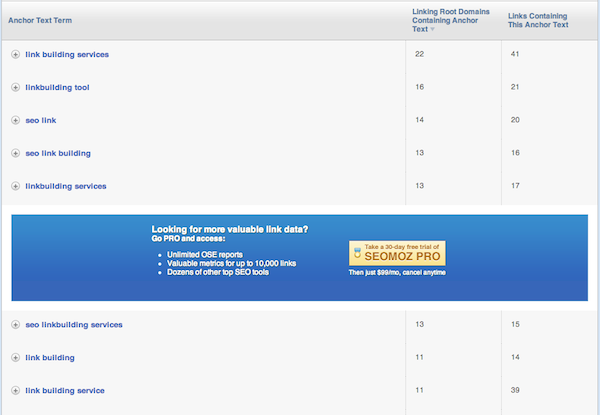Click 'Go PRO and access:' text

pyautogui.click(x=188, y=239)
